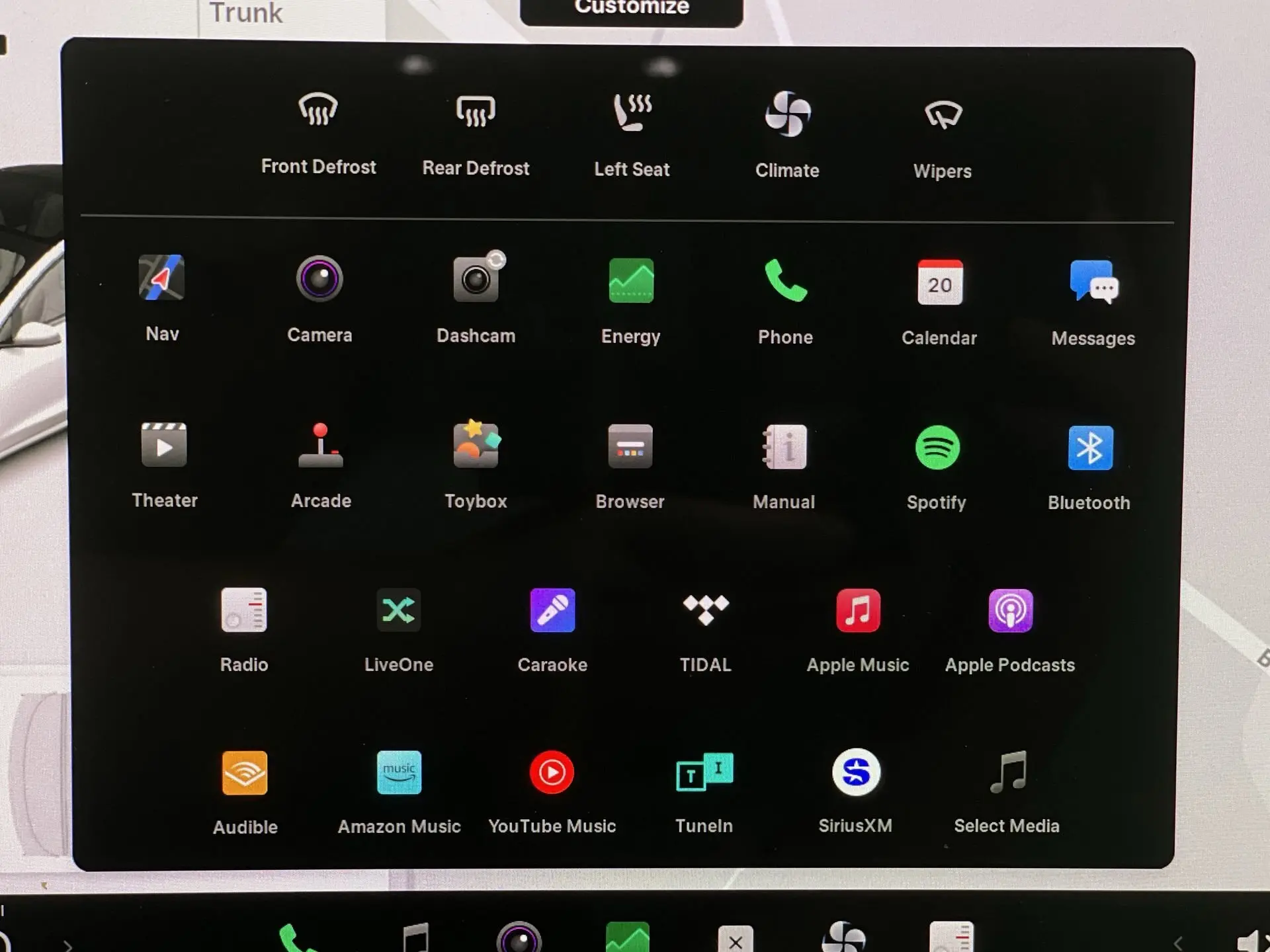The image size is (1270, 952).
Task: Open the Manual app
Action: point(784,467)
